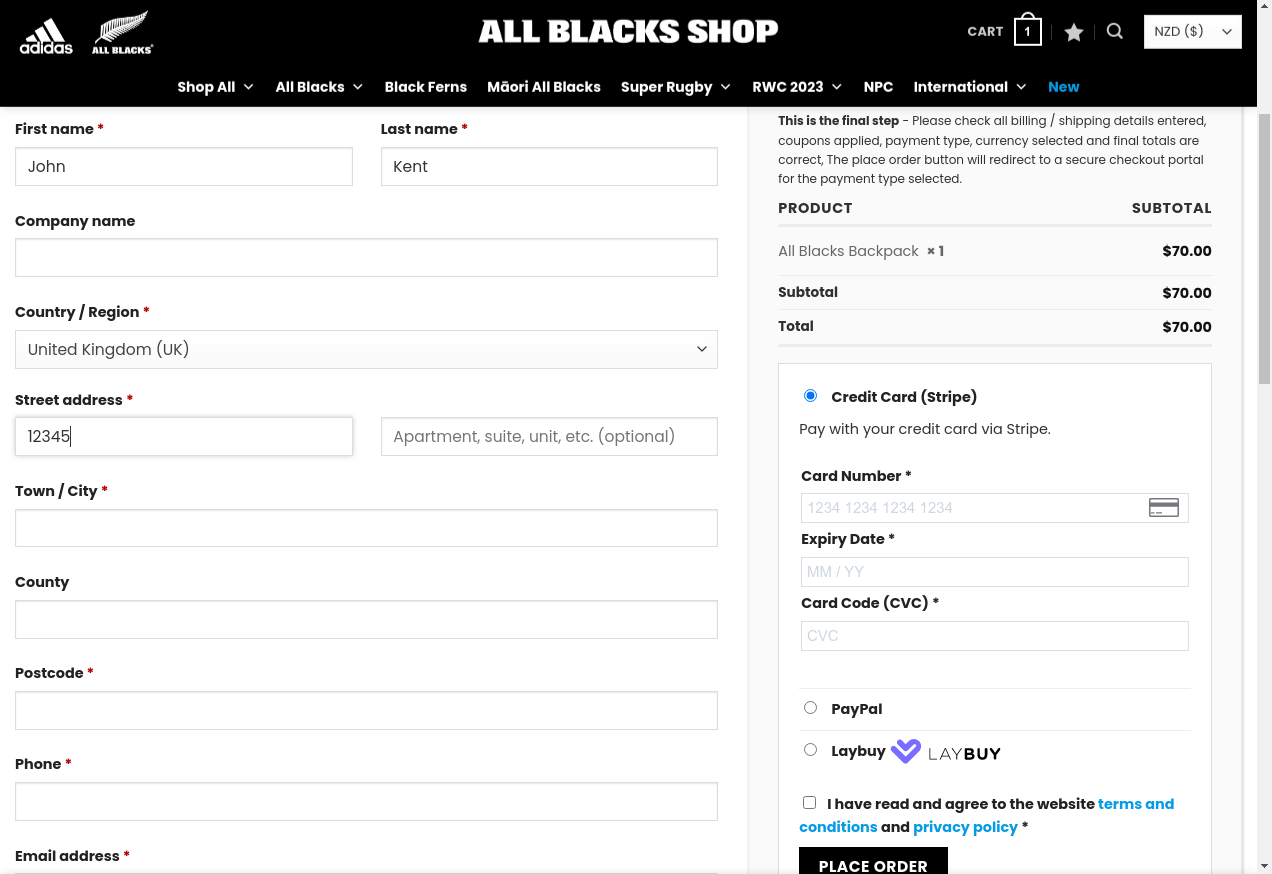The height and width of the screenshot is (874, 1272).
Task: Click the Laybuy logo
Action: point(946,752)
